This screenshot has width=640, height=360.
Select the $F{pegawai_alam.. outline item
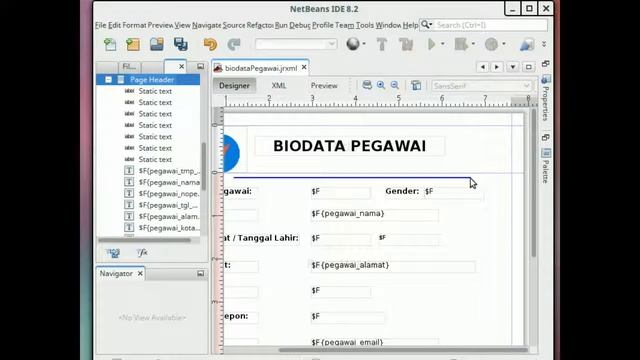tap(169, 217)
